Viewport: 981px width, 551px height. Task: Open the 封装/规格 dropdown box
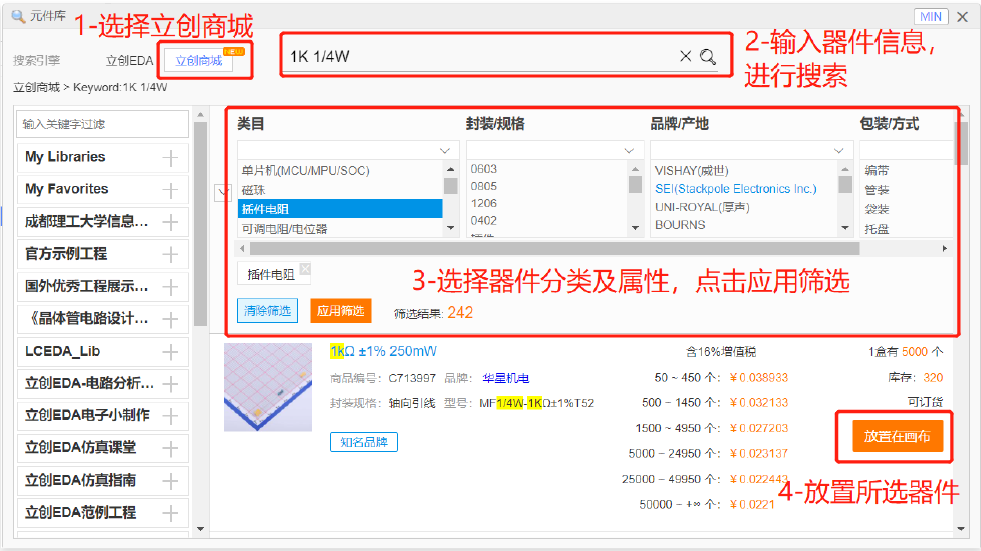(x=554, y=150)
